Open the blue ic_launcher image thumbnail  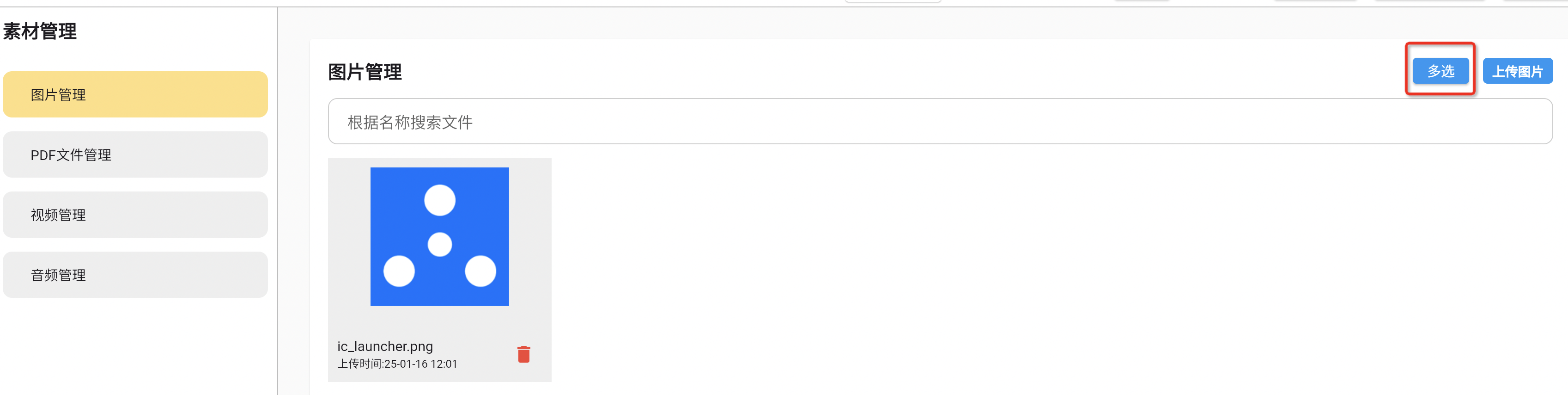[439, 236]
